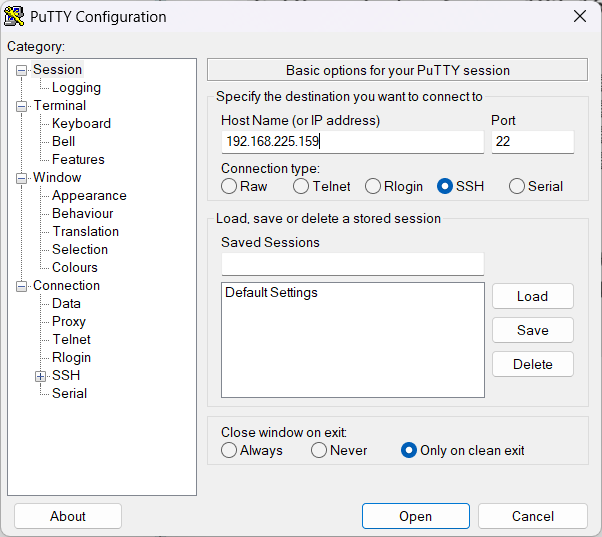The height and width of the screenshot is (537, 602).
Task: Focus the Host Name input field
Action: coord(352,142)
